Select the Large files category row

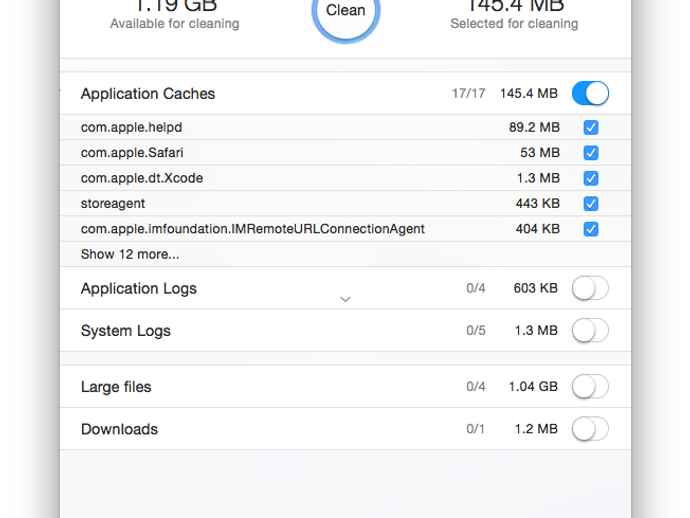pos(116,387)
